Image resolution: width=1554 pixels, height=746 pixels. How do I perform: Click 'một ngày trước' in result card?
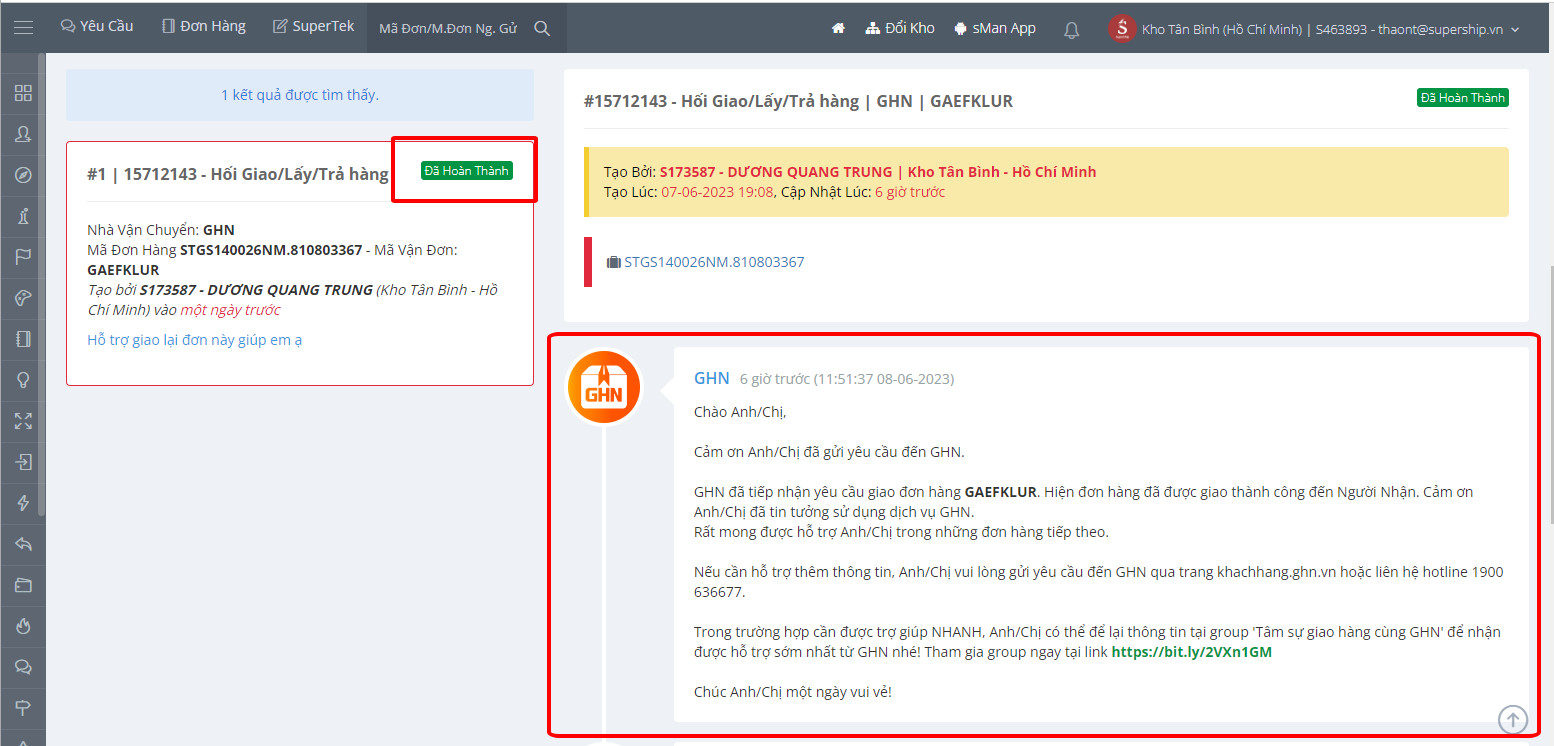(230, 310)
